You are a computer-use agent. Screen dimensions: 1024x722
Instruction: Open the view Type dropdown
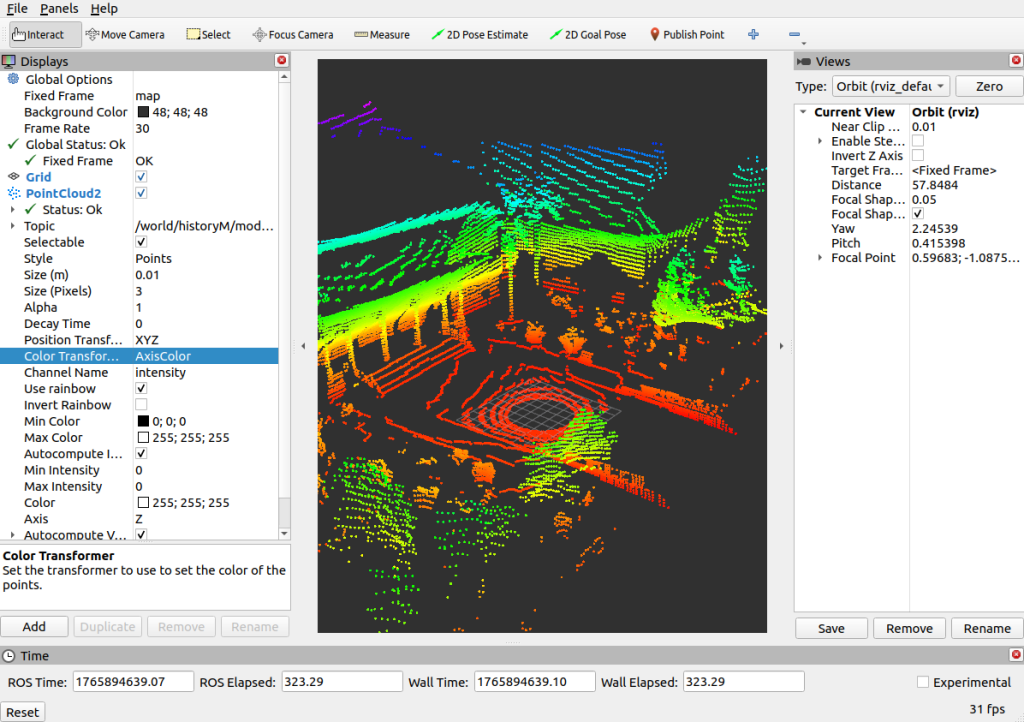pos(889,87)
